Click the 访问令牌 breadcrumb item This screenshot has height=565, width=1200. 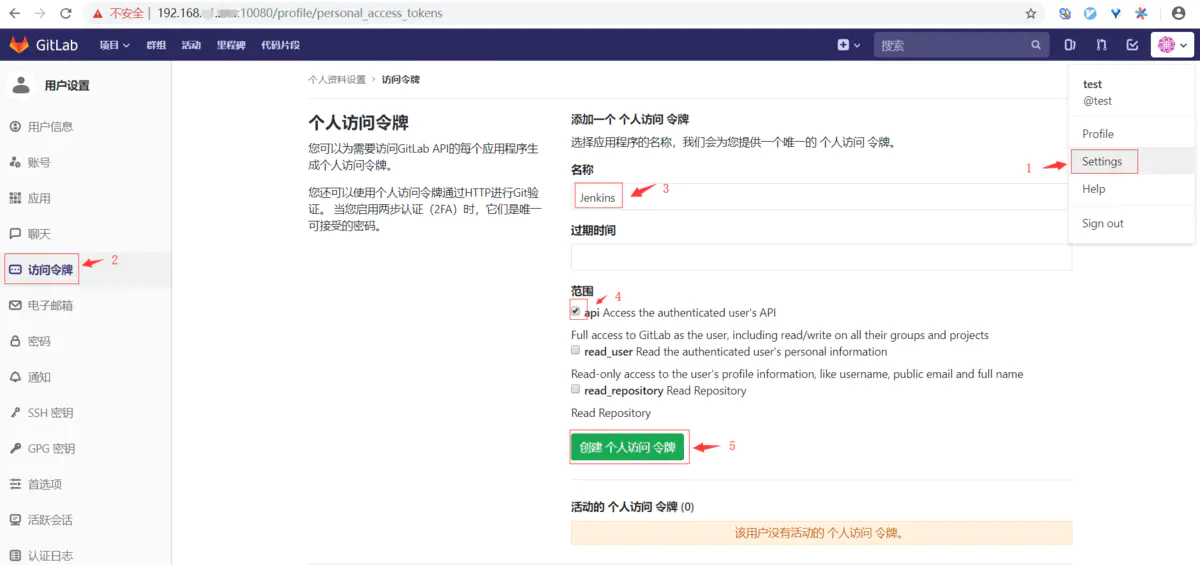pyautogui.click(x=401, y=79)
